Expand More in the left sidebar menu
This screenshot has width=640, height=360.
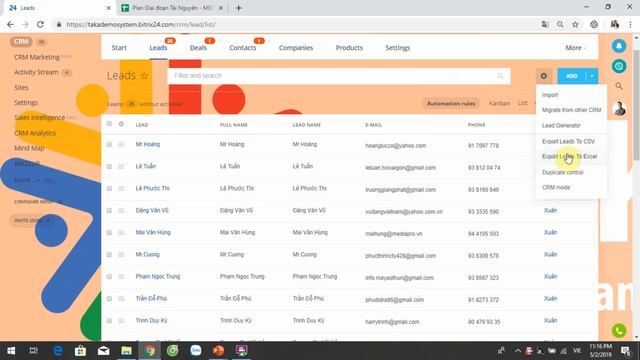(27, 180)
